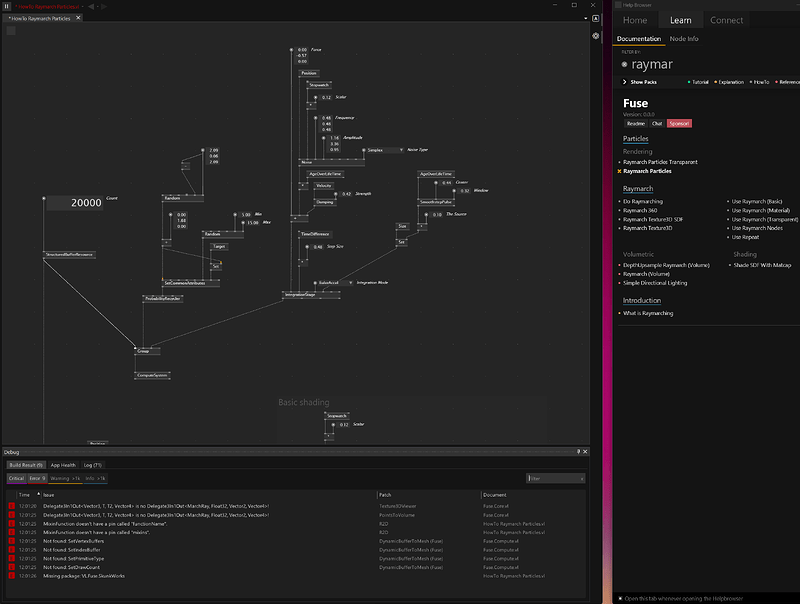Image resolution: width=800 pixels, height=604 pixels.
Task: Close the Debug panel
Action: pyautogui.click(x=587, y=452)
